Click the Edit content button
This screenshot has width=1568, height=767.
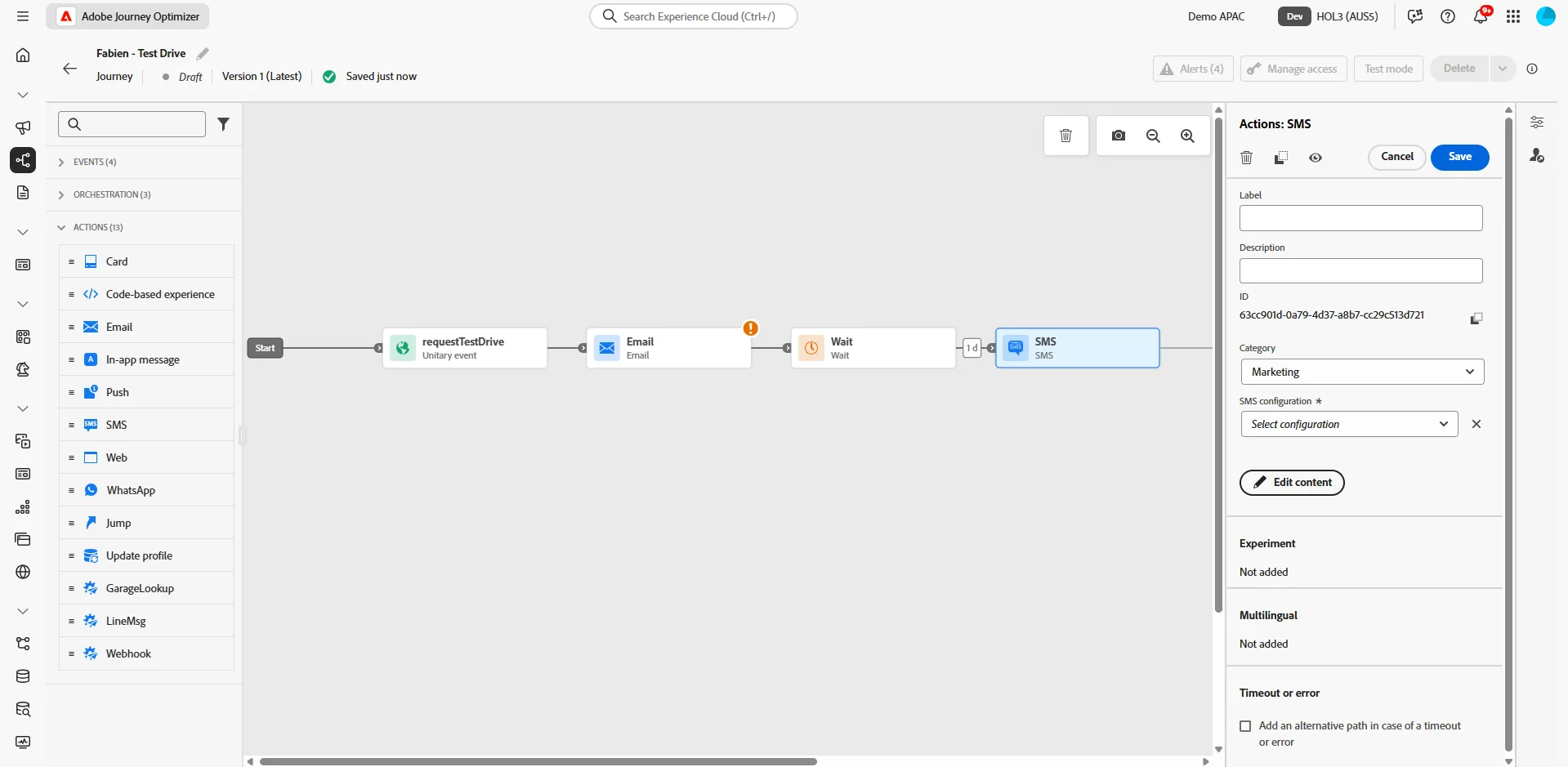[x=1292, y=483]
